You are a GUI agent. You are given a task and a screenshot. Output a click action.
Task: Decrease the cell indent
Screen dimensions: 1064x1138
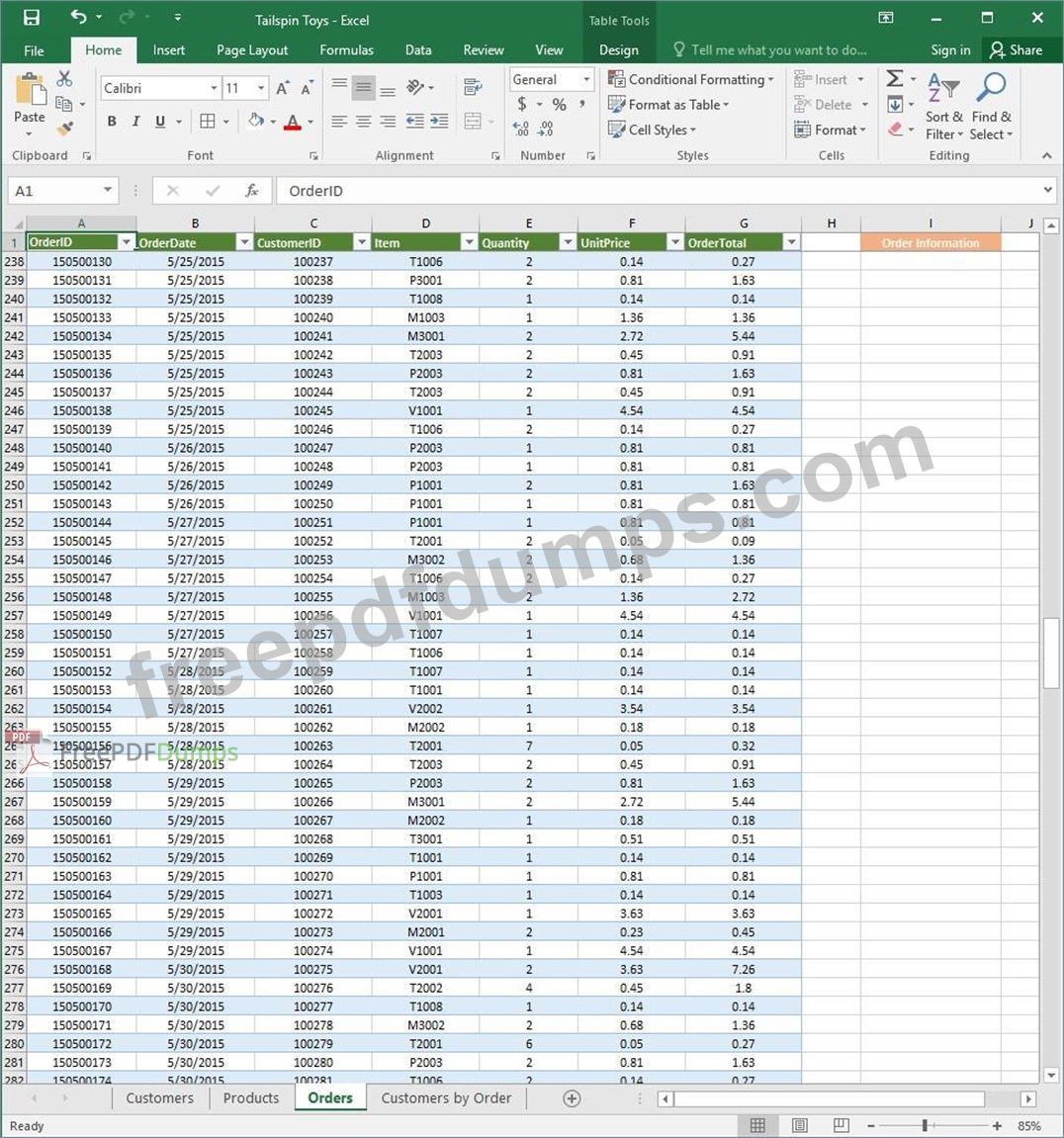click(x=415, y=122)
